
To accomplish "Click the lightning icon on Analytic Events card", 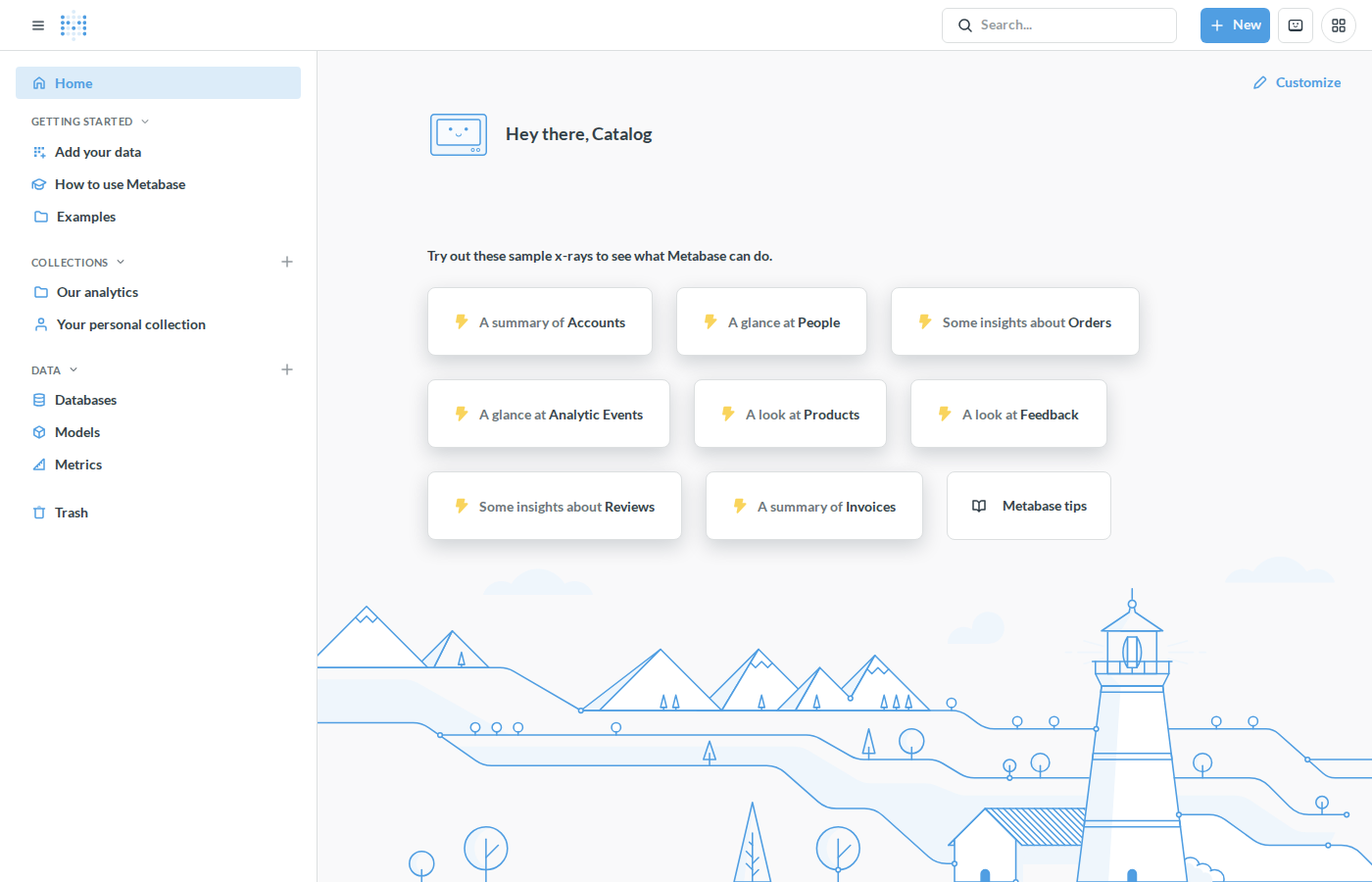I will coord(462,414).
